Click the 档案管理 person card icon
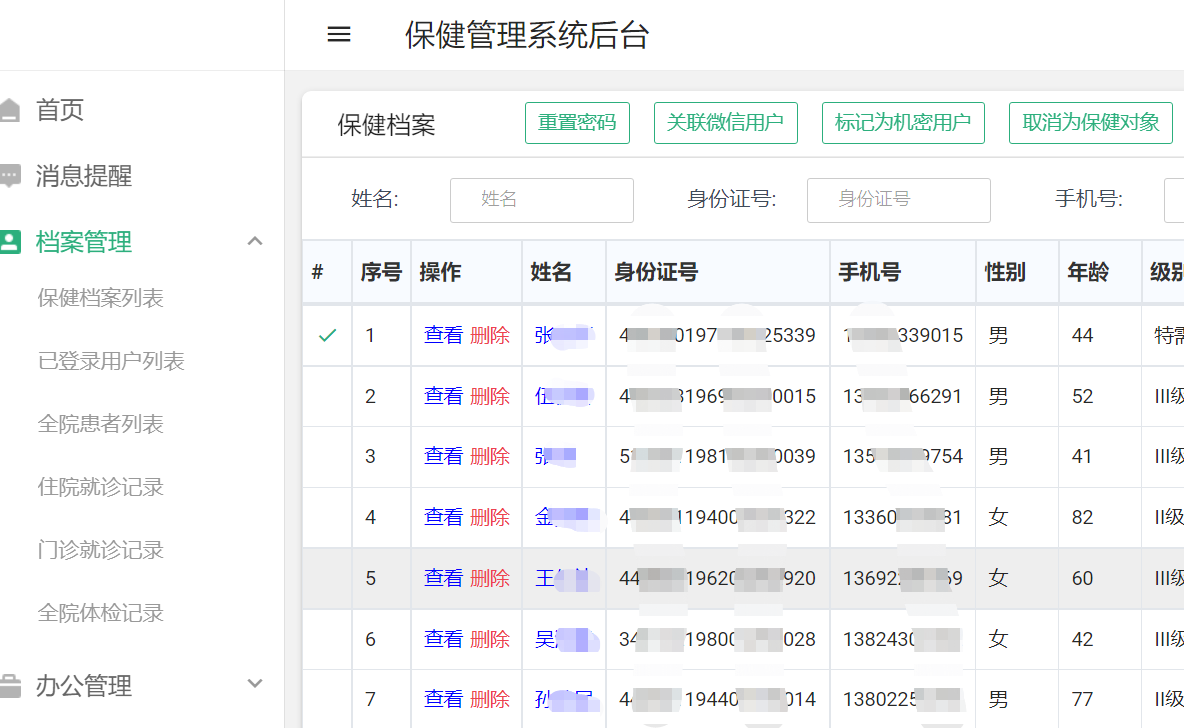 click(10, 242)
